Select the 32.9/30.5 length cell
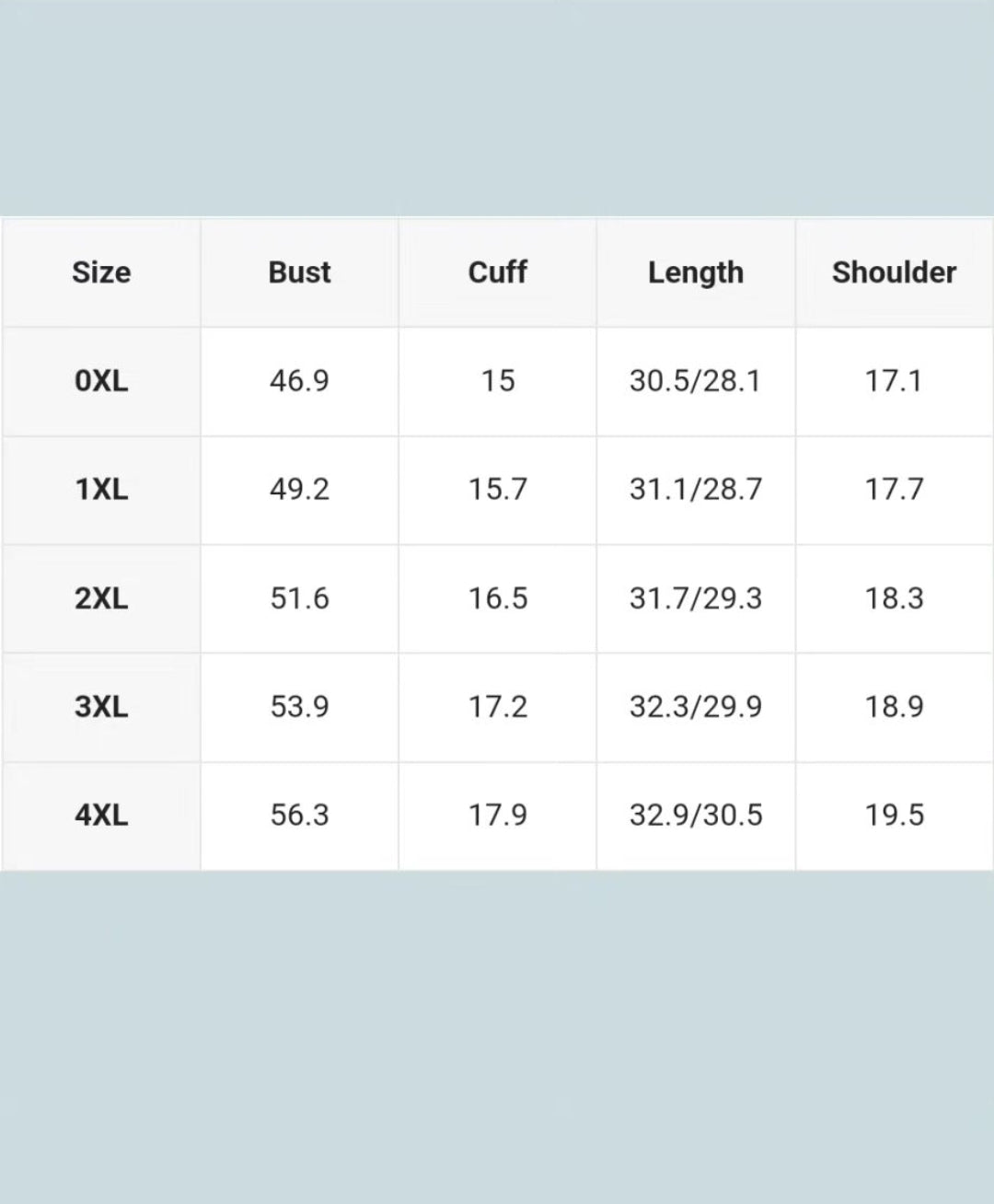Image resolution: width=994 pixels, height=1204 pixels. [x=696, y=816]
